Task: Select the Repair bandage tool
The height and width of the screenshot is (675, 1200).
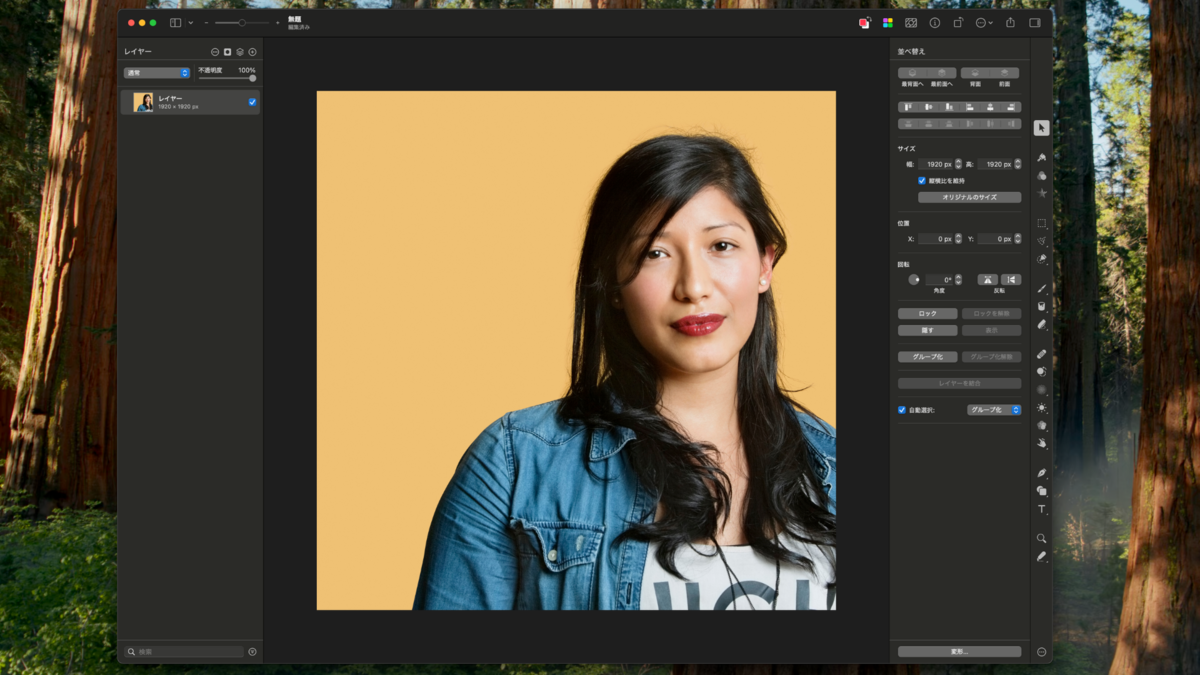Action: coord(1041,354)
